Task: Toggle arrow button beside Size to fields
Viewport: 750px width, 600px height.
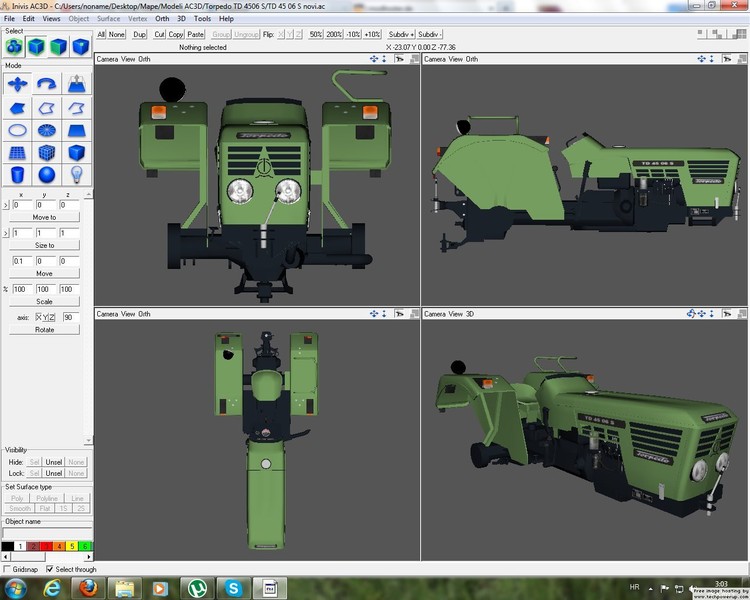Action: pos(6,233)
